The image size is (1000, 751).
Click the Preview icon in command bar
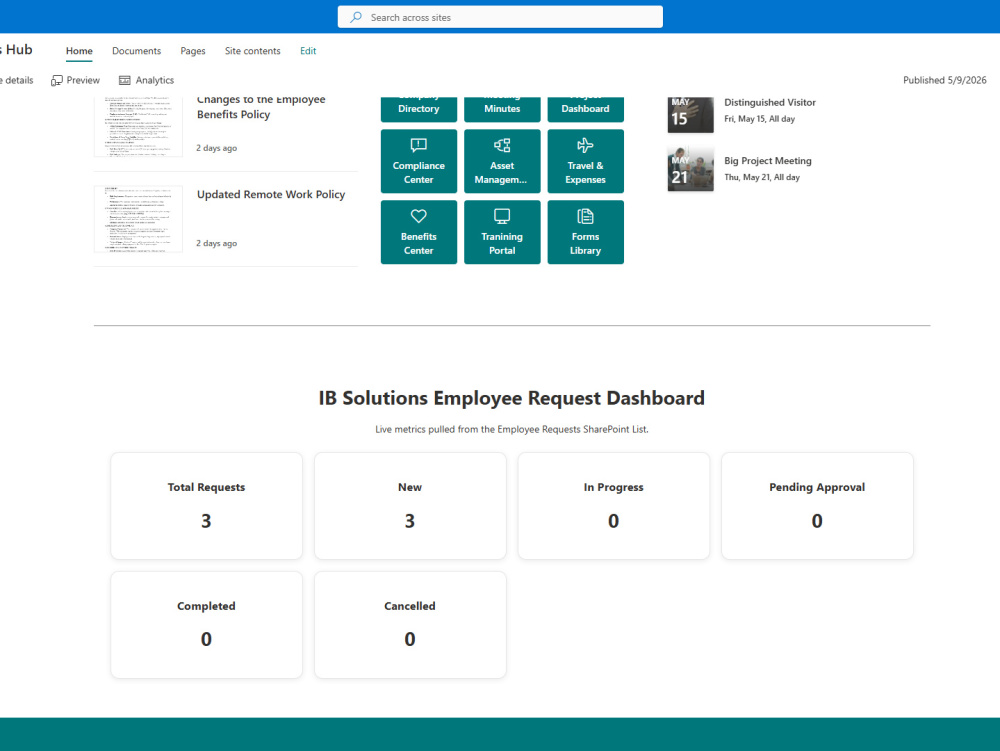pos(57,80)
